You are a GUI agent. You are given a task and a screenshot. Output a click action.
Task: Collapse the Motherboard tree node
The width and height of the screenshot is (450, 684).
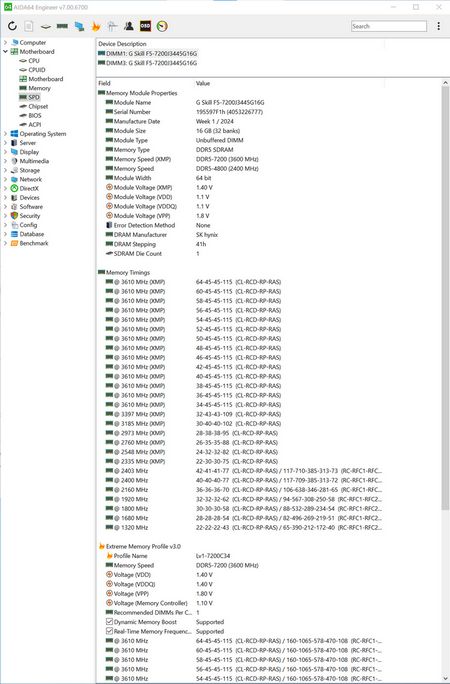click(5, 51)
